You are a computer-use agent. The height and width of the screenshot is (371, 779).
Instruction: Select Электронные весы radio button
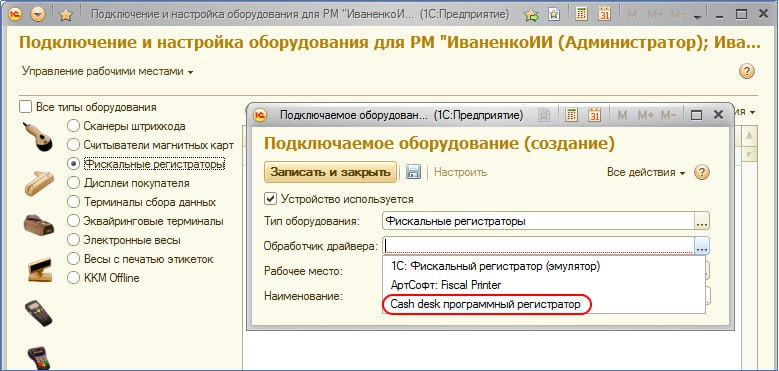pos(73,240)
